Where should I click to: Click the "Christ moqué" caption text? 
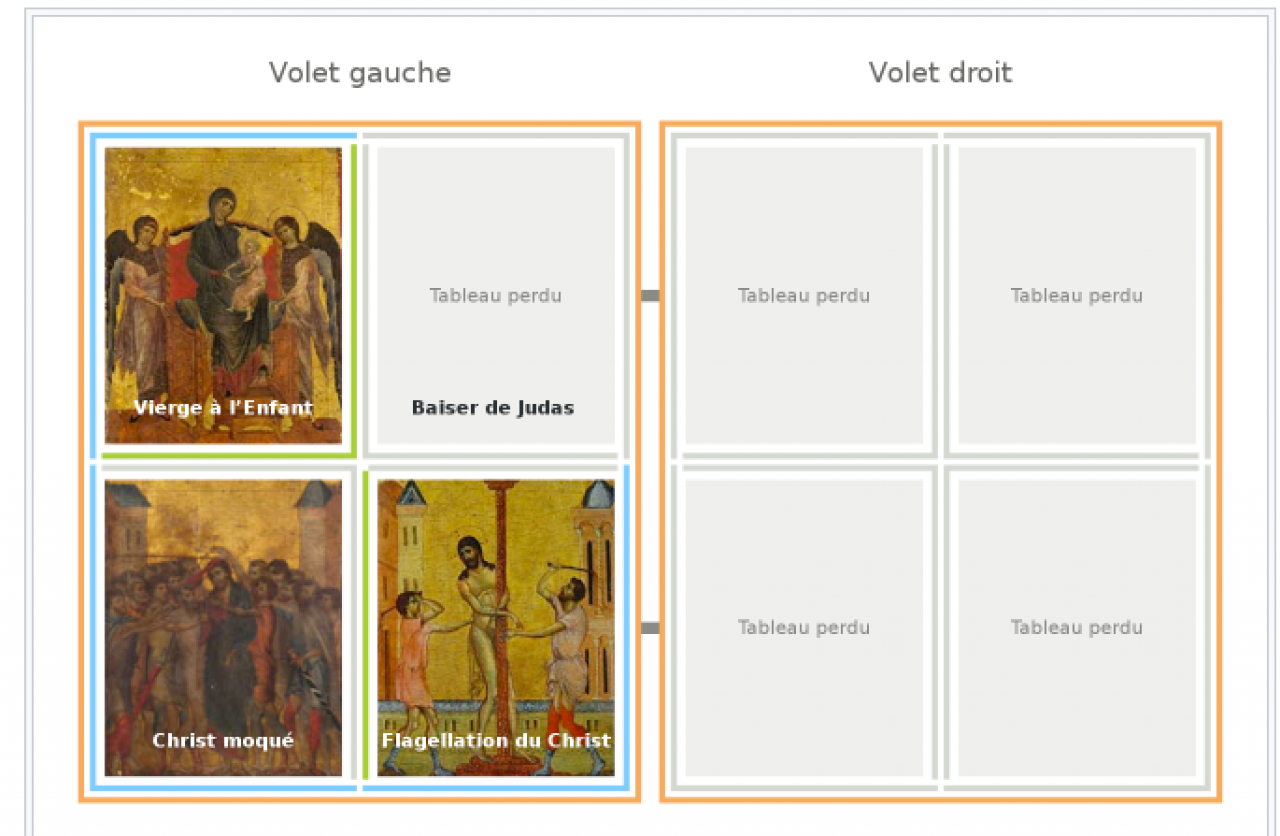223,741
